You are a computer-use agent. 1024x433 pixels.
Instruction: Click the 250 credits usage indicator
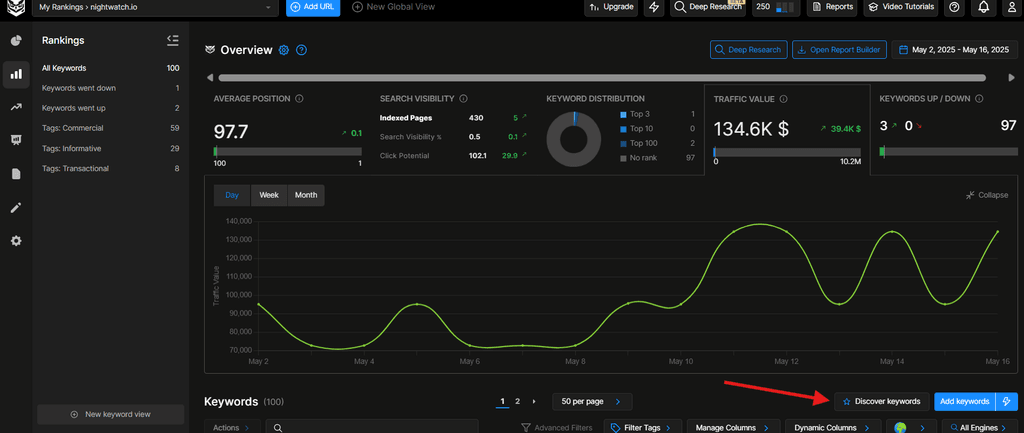[x=775, y=7]
